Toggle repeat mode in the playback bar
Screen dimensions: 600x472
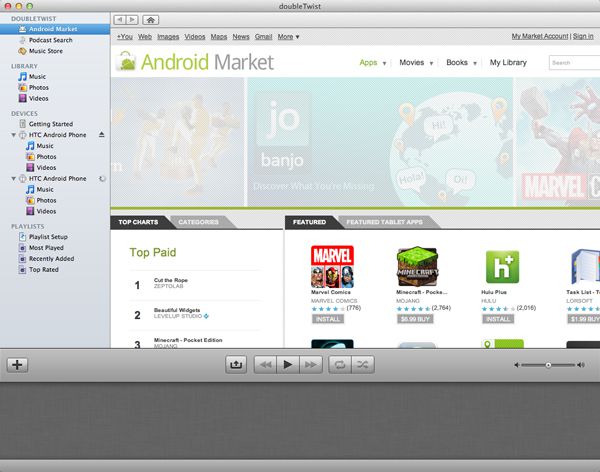click(337, 365)
